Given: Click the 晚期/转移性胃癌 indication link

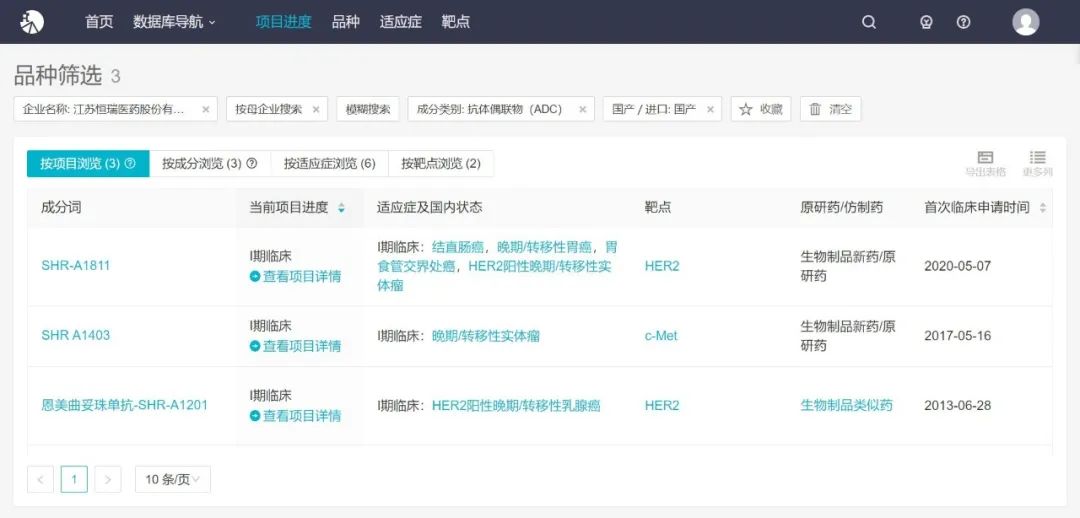Looking at the screenshot, I should 543,247.
